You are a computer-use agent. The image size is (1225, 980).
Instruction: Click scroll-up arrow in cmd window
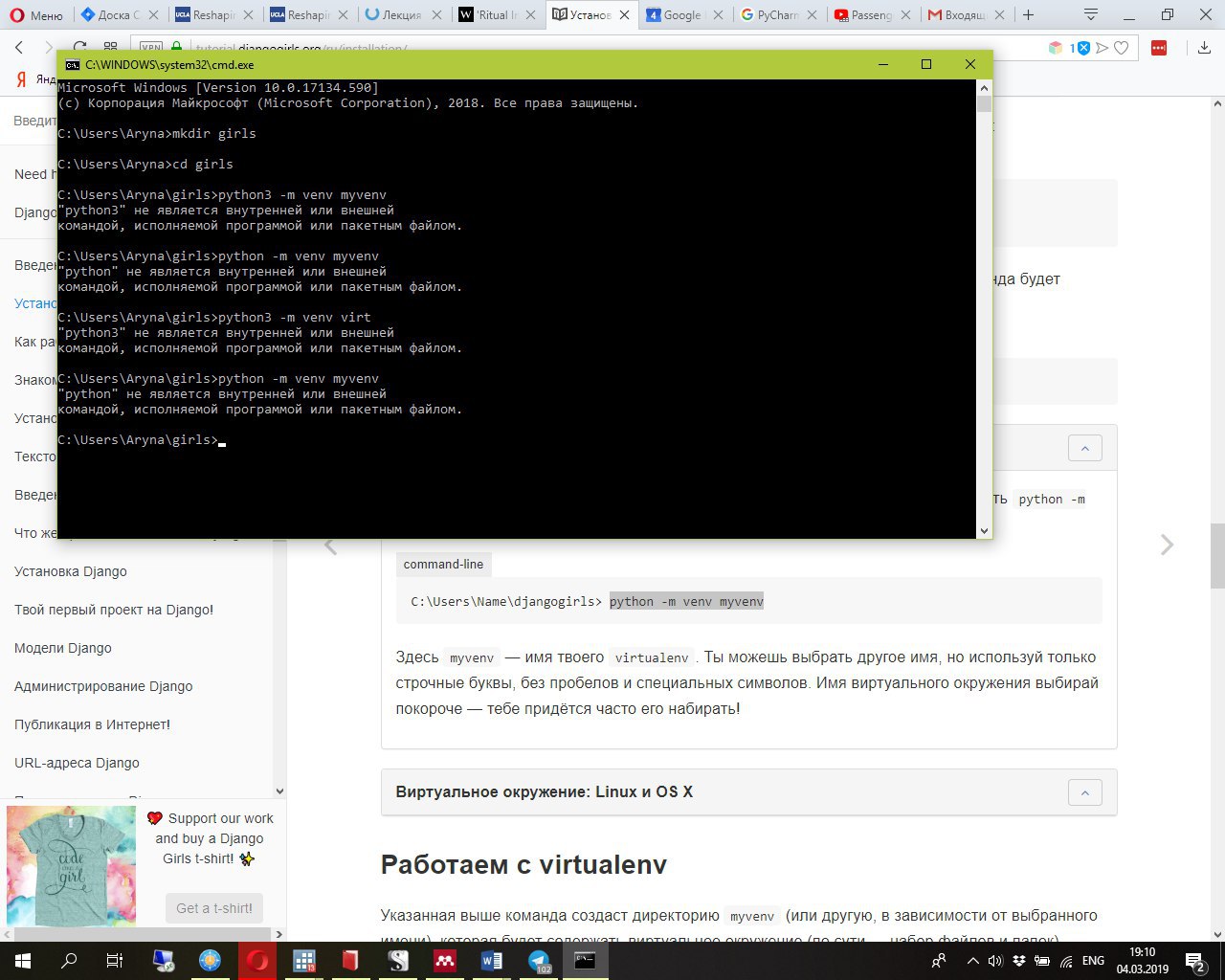pos(984,87)
